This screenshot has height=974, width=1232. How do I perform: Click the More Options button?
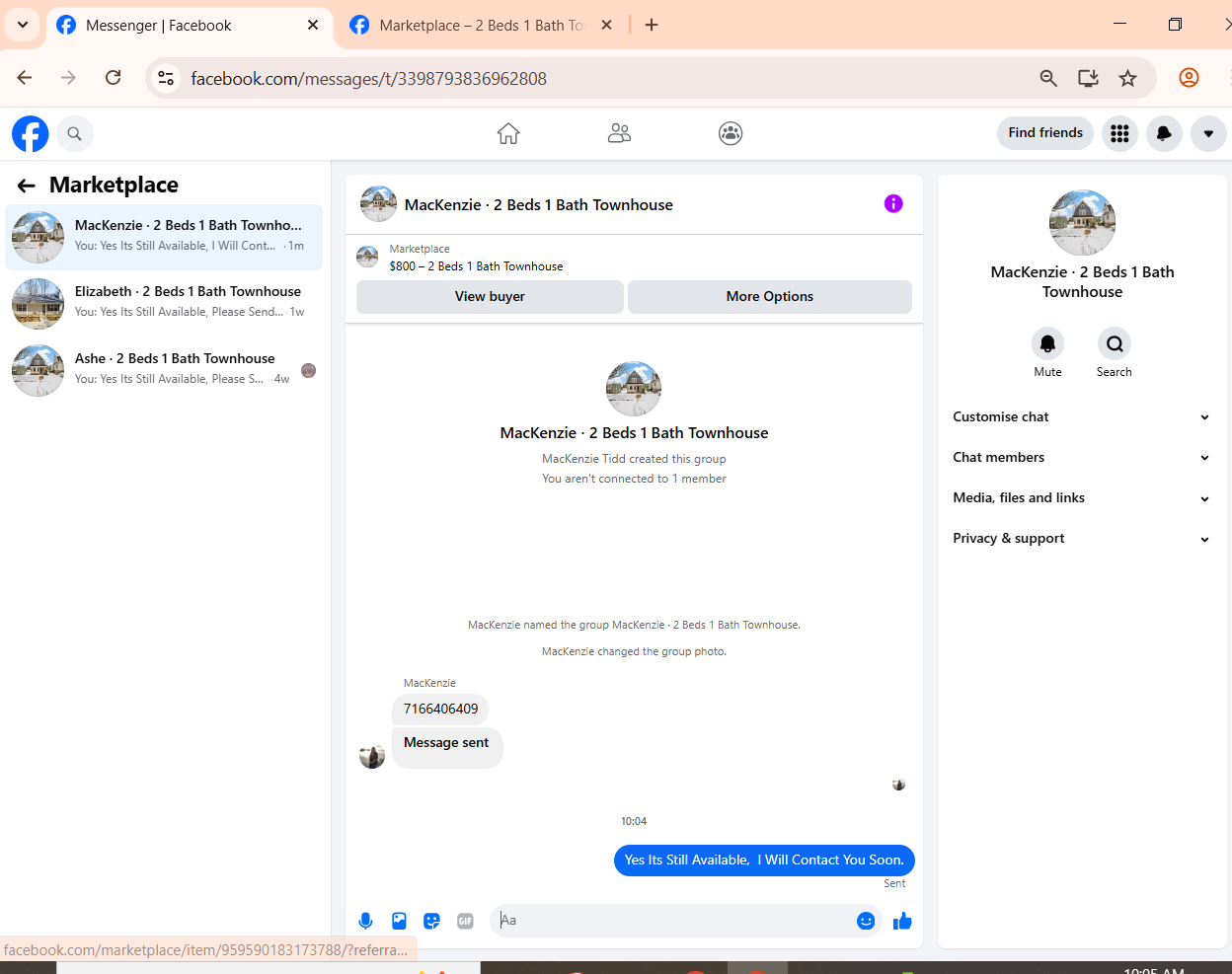point(770,297)
